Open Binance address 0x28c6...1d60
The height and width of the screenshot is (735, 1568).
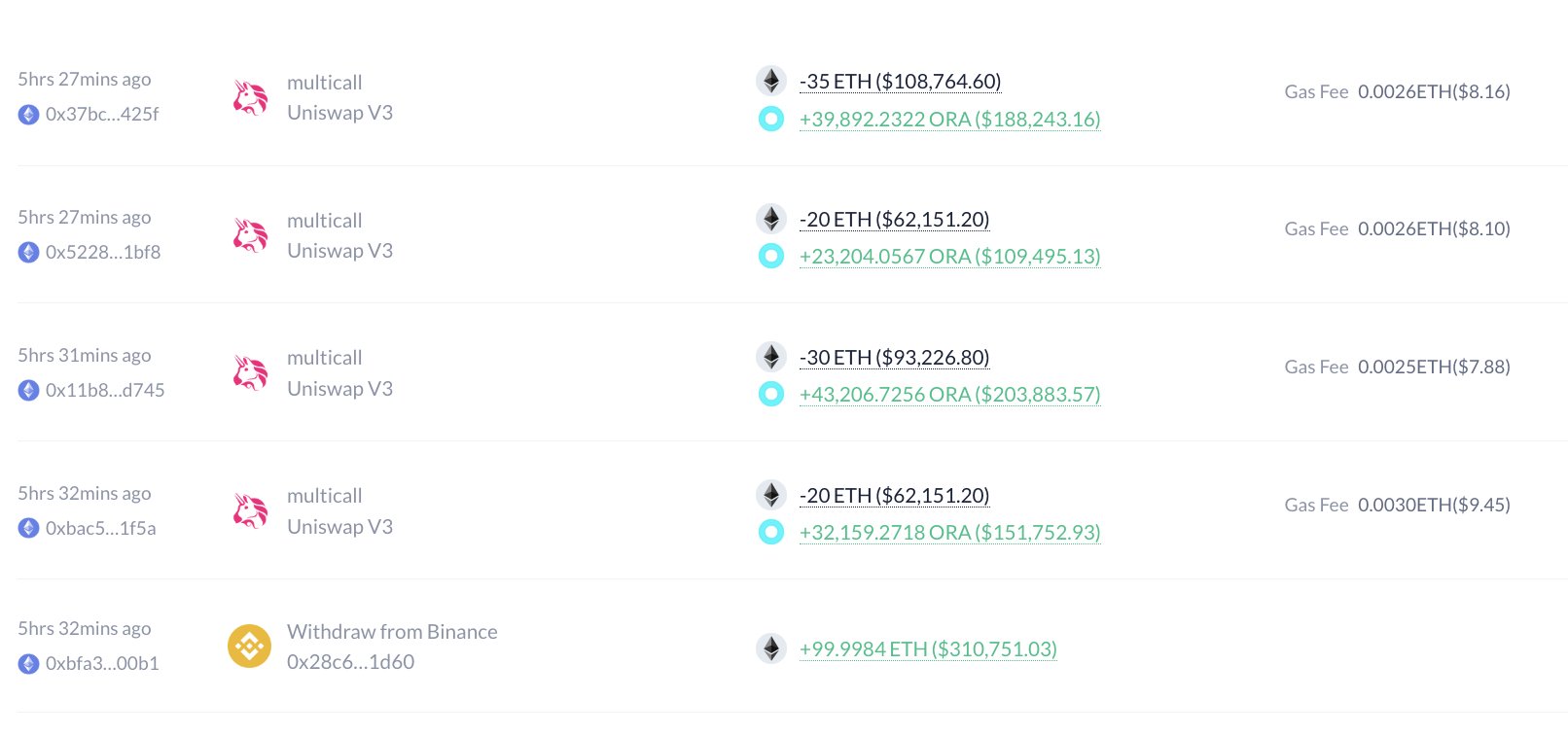point(350,662)
